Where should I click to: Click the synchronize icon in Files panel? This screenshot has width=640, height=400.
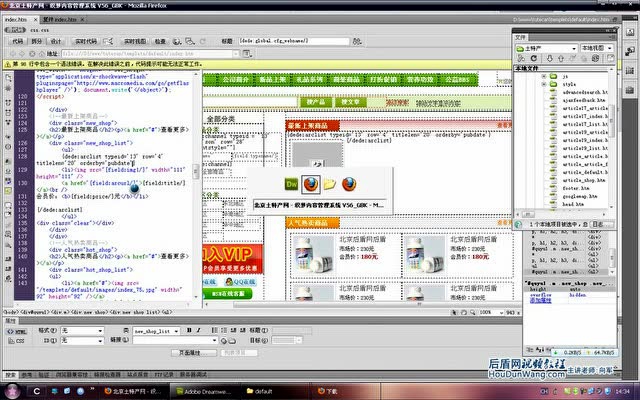[595, 59]
